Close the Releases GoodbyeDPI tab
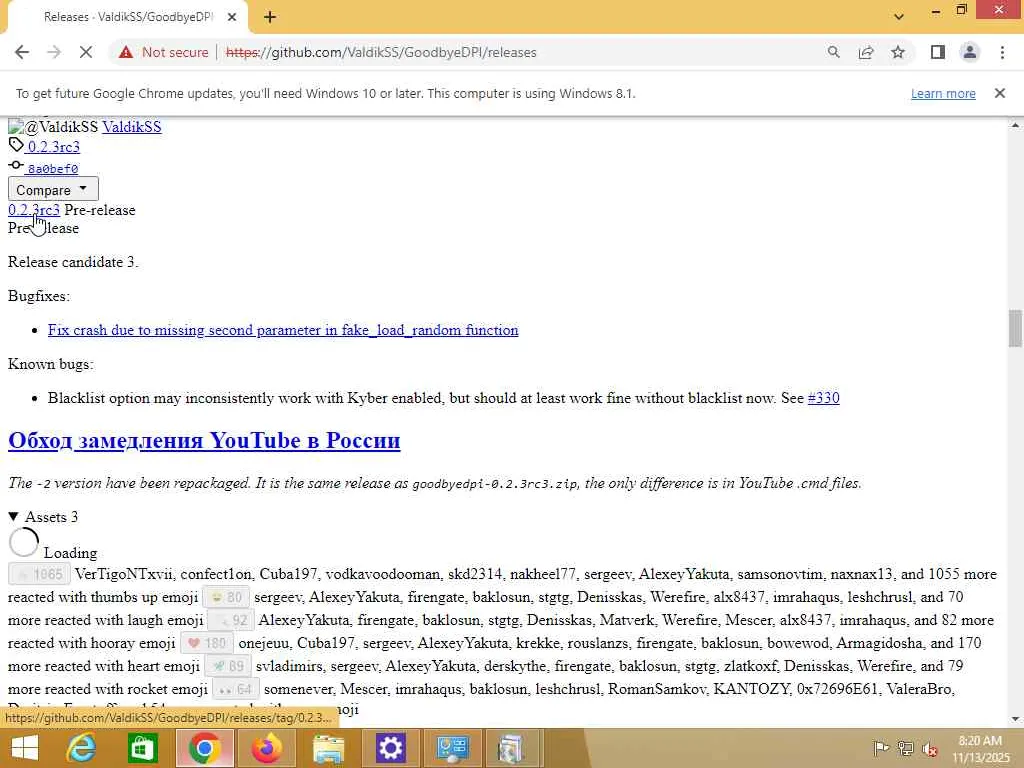 point(232,17)
